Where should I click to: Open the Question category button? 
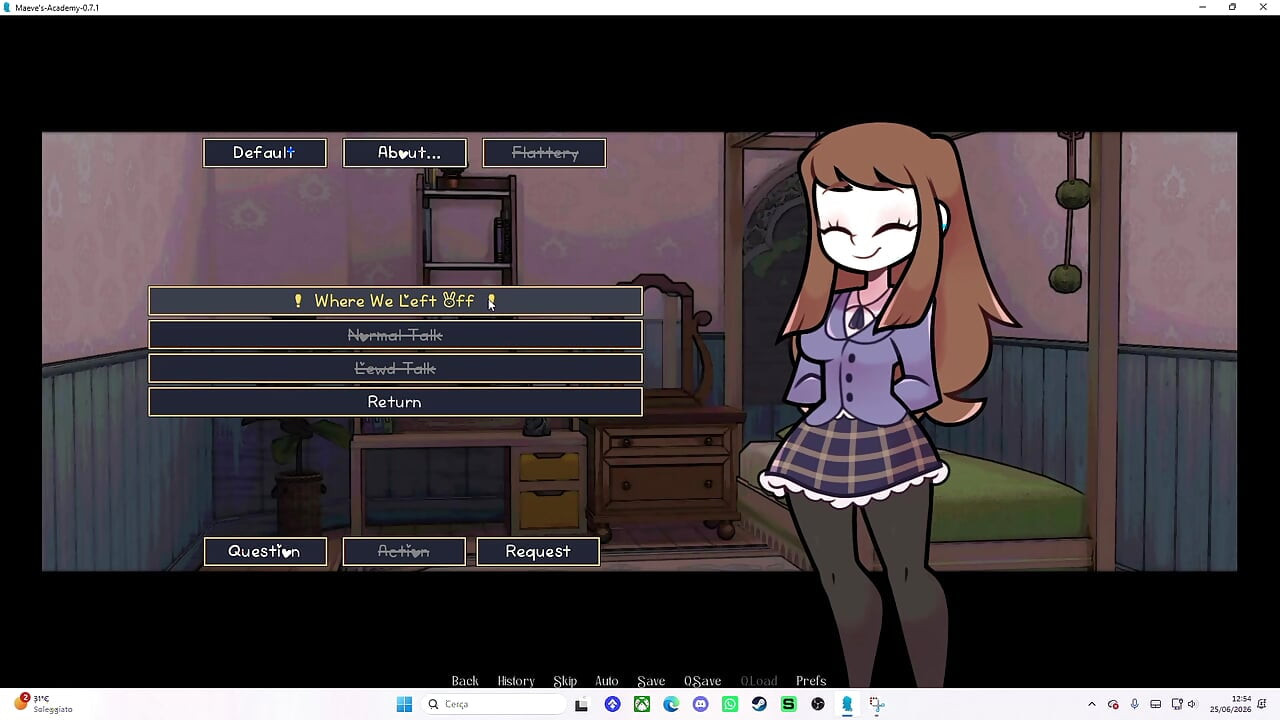click(265, 552)
